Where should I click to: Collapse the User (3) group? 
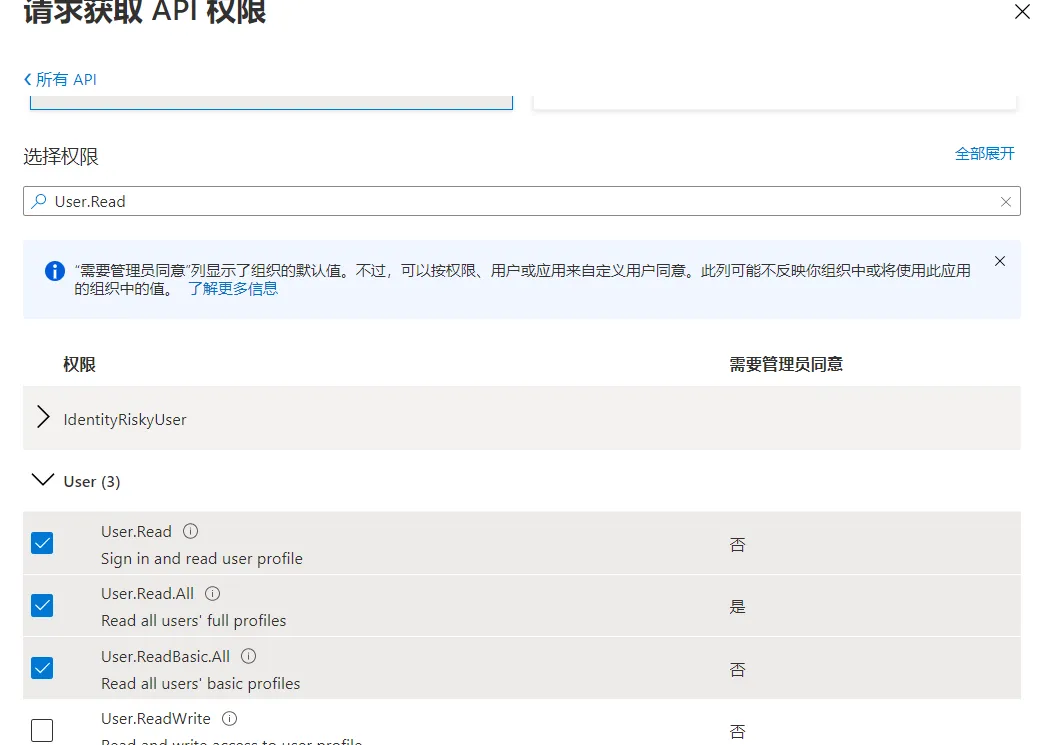pyautogui.click(x=43, y=479)
